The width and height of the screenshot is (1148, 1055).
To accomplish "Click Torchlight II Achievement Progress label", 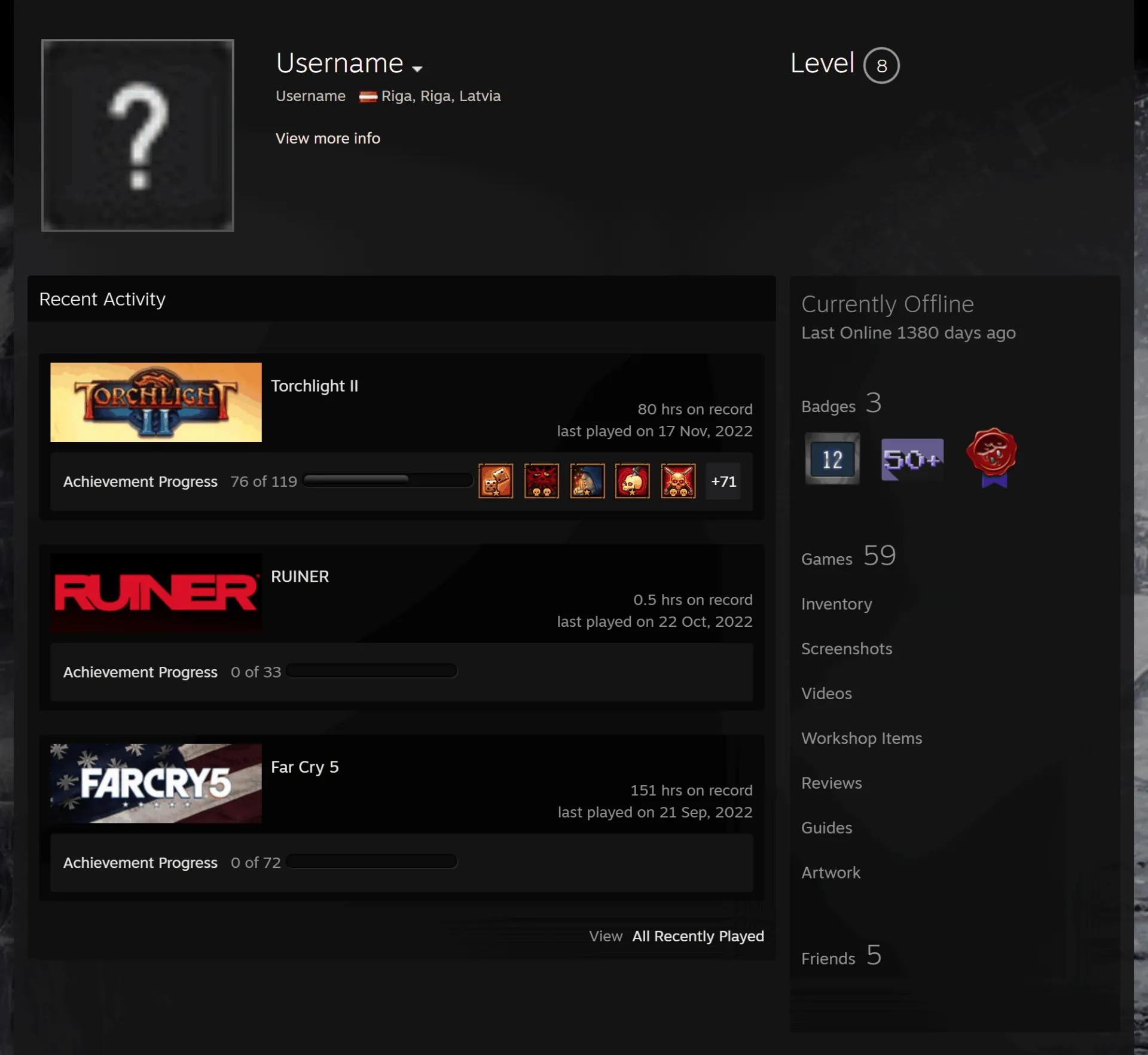I will tap(140, 481).
